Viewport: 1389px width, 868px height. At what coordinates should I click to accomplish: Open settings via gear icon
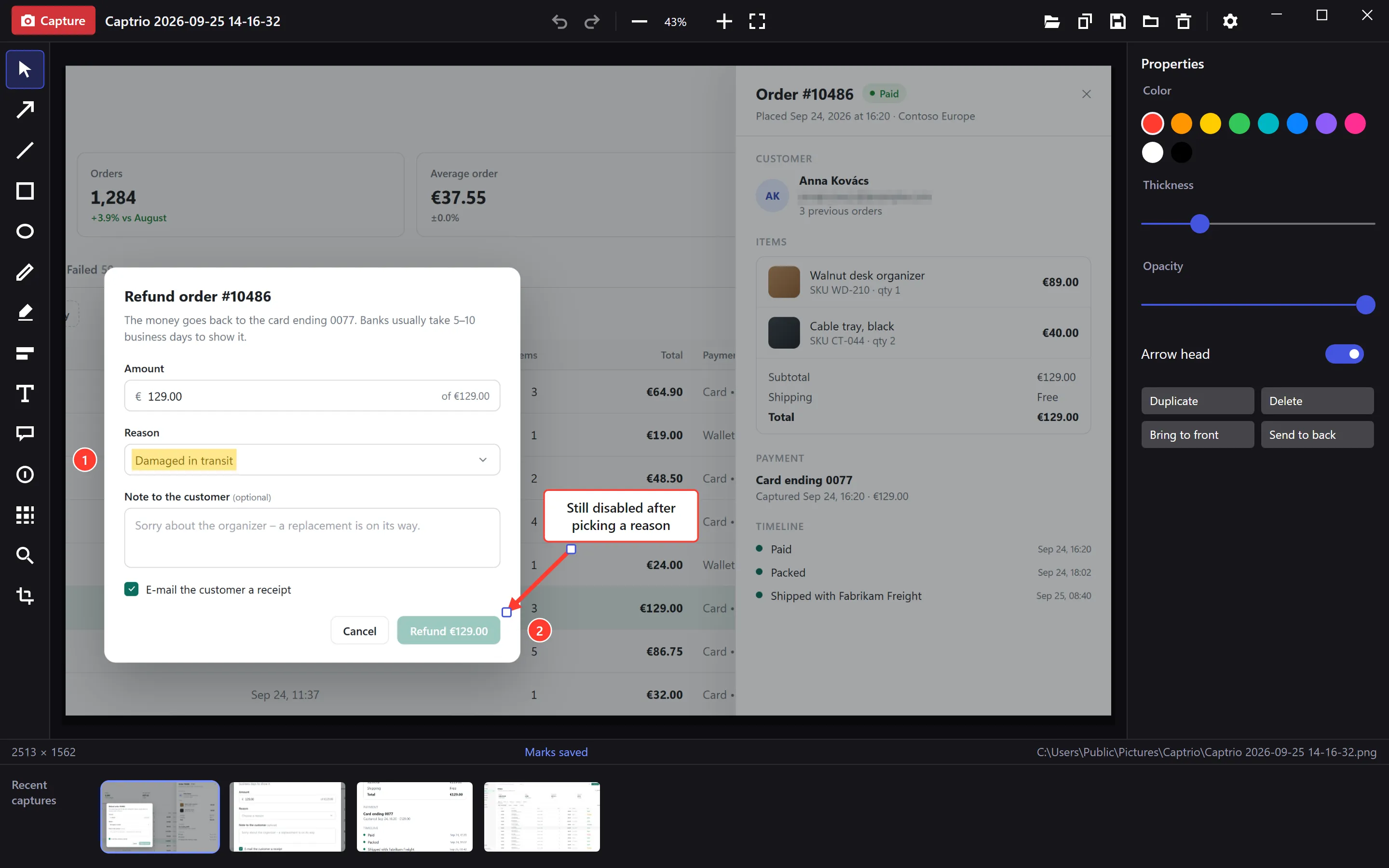pyautogui.click(x=1229, y=22)
